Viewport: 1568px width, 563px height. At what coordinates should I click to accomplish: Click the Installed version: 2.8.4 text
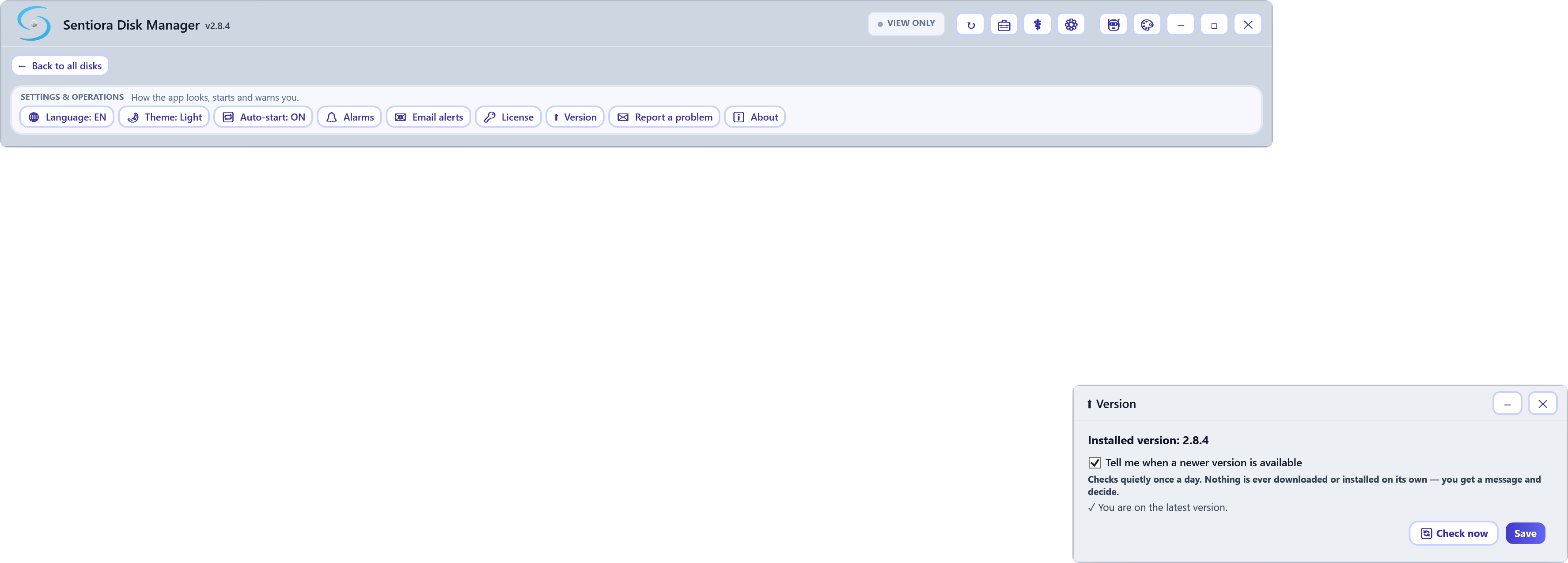(x=1148, y=440)
